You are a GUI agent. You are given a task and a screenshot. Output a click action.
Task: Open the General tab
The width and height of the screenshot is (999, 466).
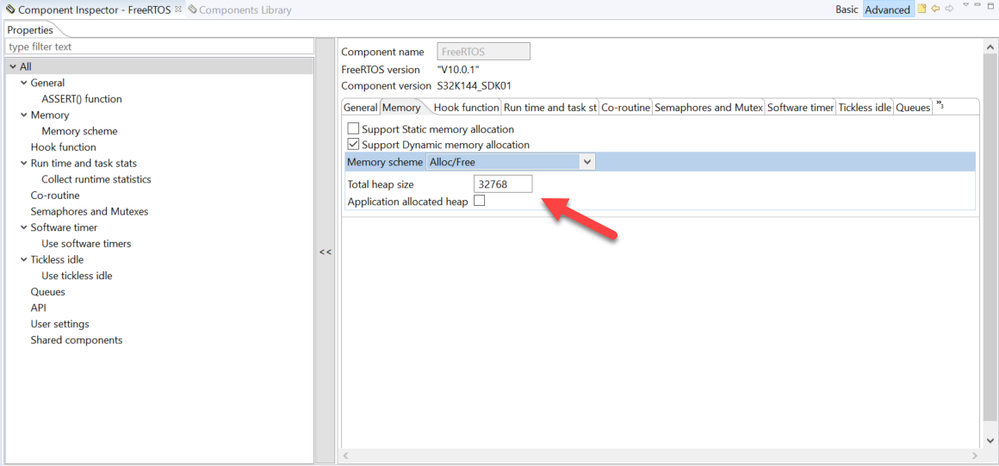(361, 108)
